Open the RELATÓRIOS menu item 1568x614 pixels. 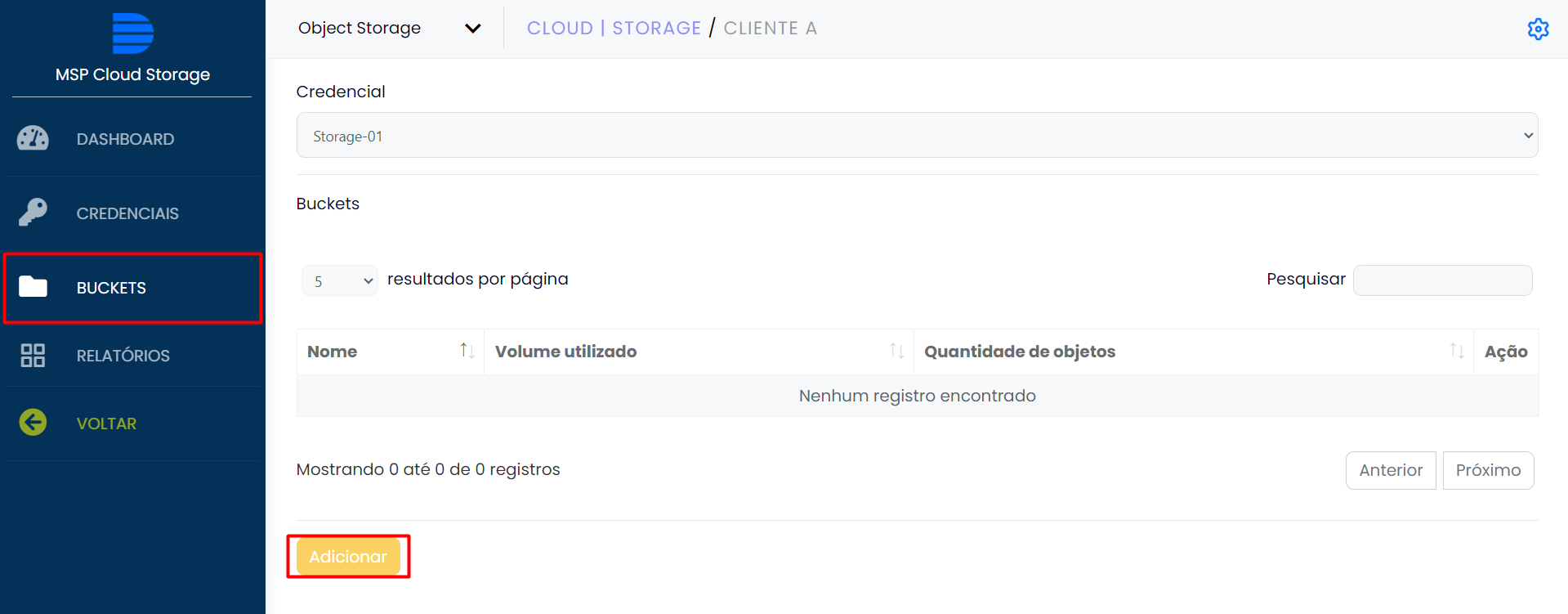(123, 356)
